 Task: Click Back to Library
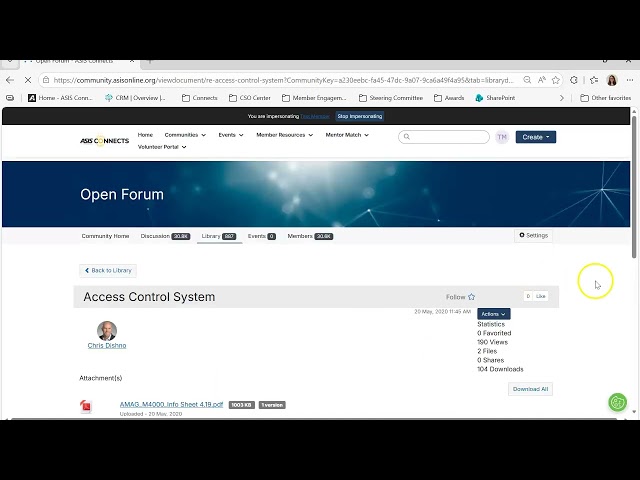coord(108,270)
